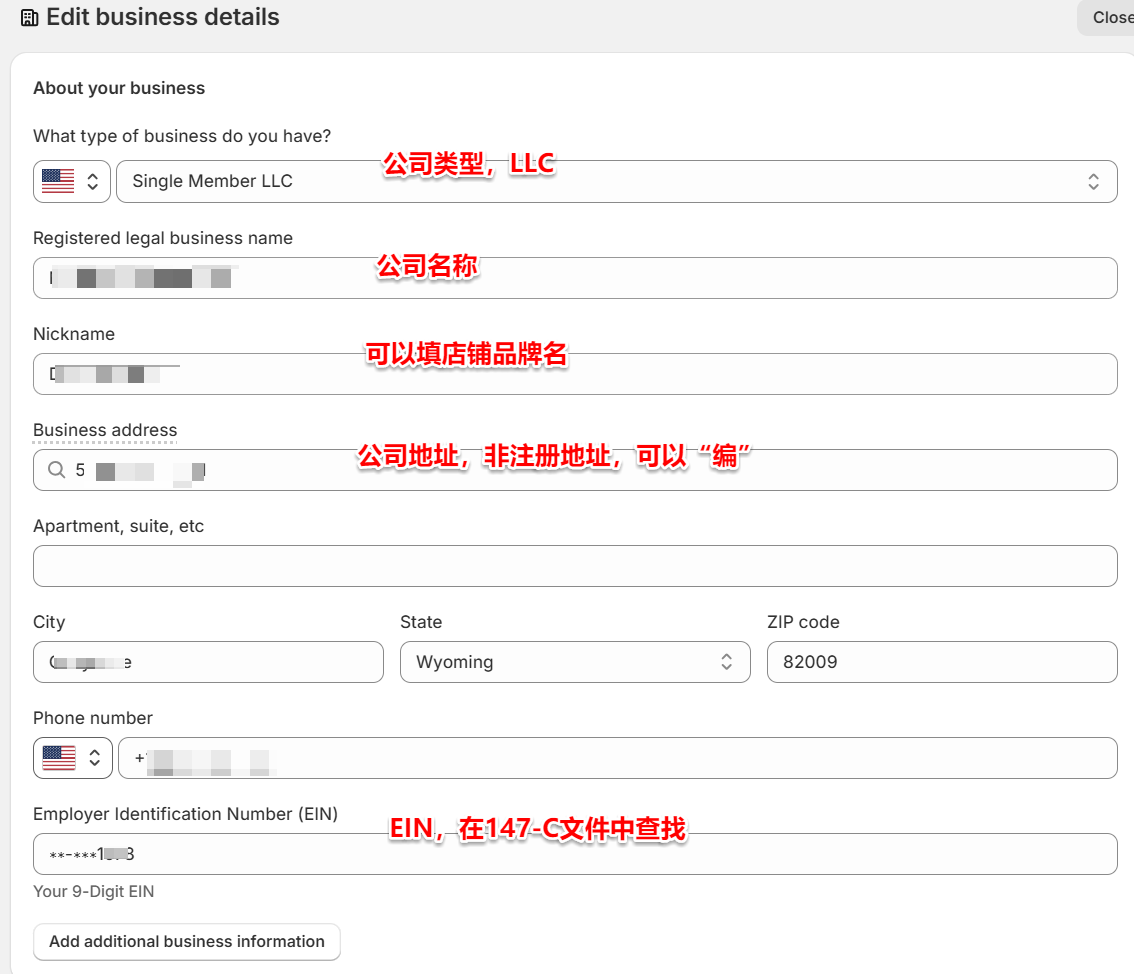Click the Apartment, suite, etc field
This screenshot has height=974, width=1134.
coord(575,566)
